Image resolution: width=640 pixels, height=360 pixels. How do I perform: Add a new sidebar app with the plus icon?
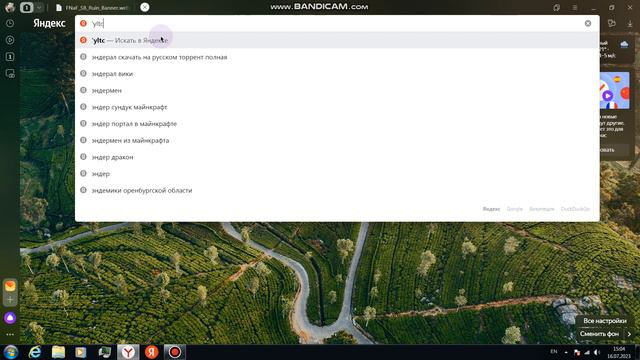10,300
